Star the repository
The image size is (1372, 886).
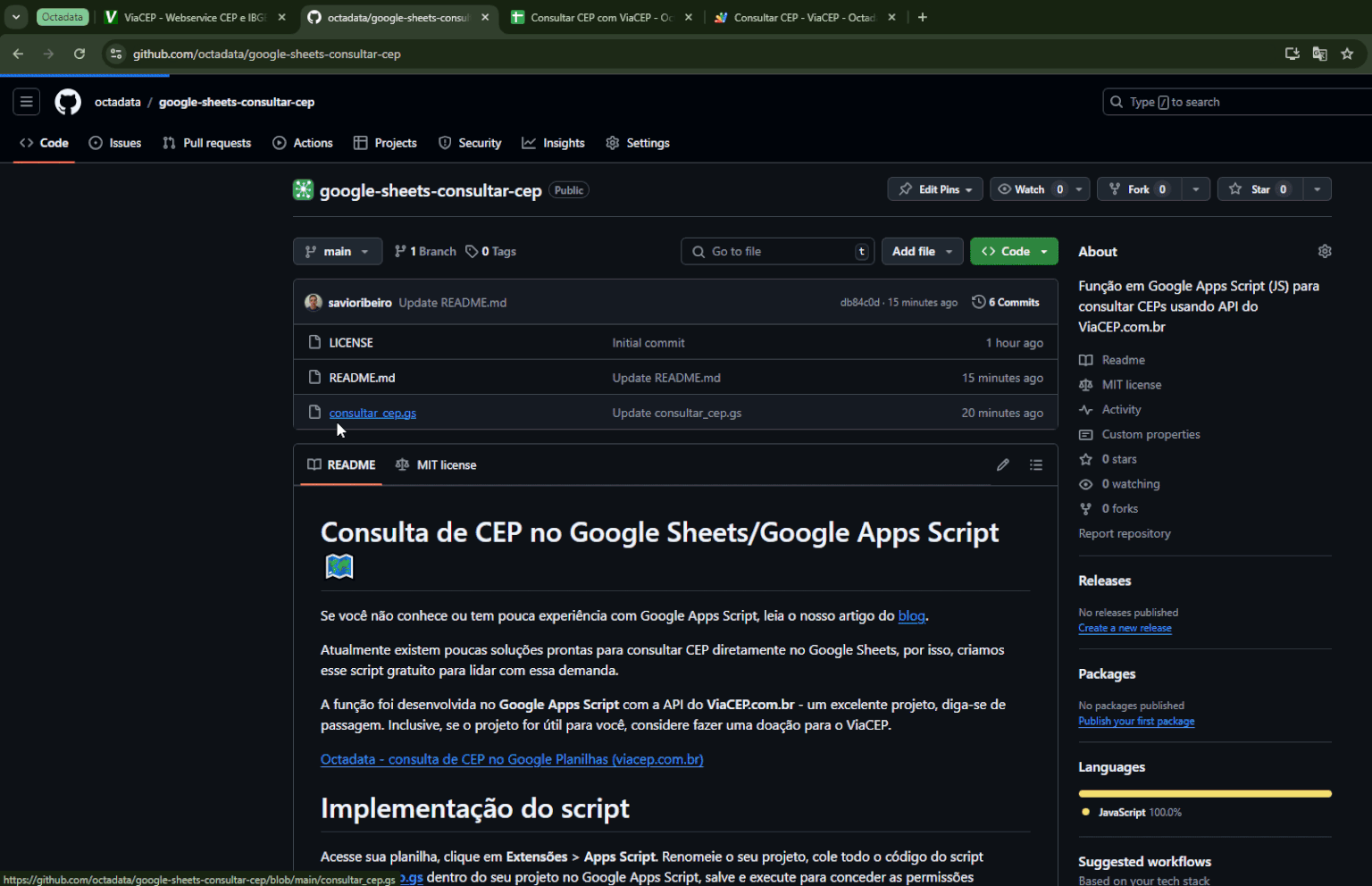1259,188
